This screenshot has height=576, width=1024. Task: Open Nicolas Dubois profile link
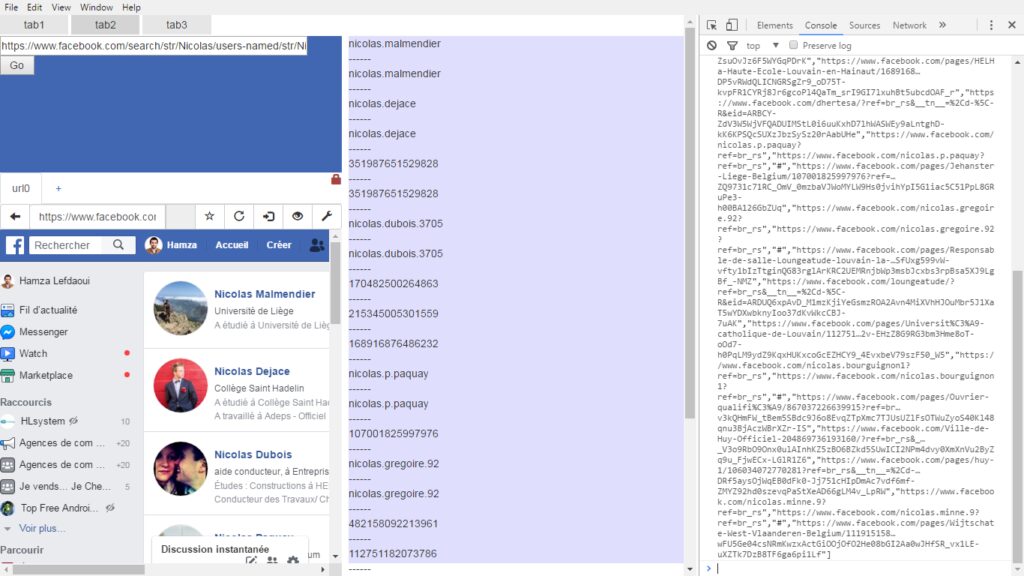[x=253, y=455]
